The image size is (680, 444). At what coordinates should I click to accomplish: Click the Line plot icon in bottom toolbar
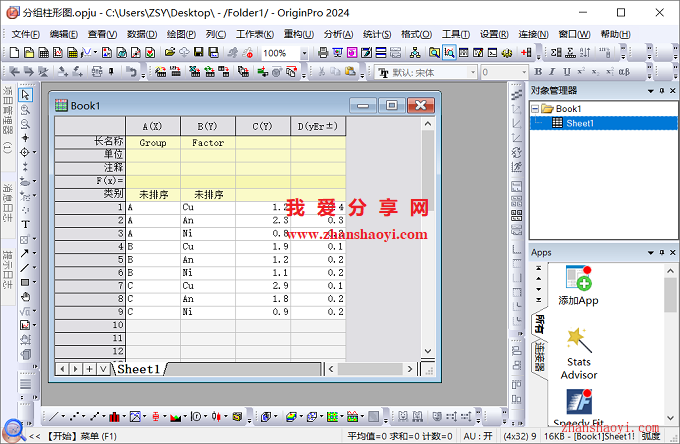pyautogui.click(x=54, y=417)
